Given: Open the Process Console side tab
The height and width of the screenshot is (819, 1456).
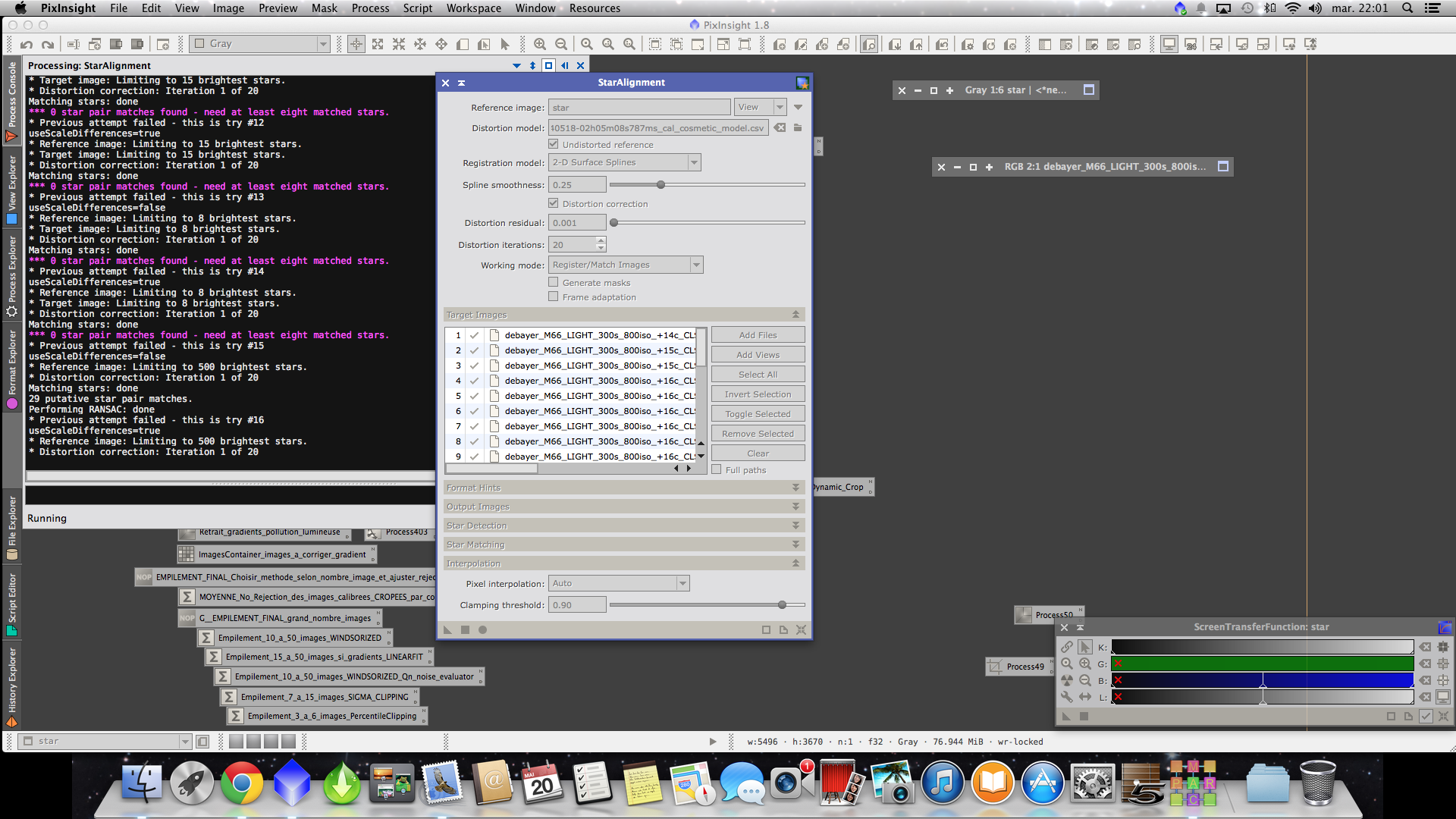Looking at the screenshot, I should [x=11, y=95].
